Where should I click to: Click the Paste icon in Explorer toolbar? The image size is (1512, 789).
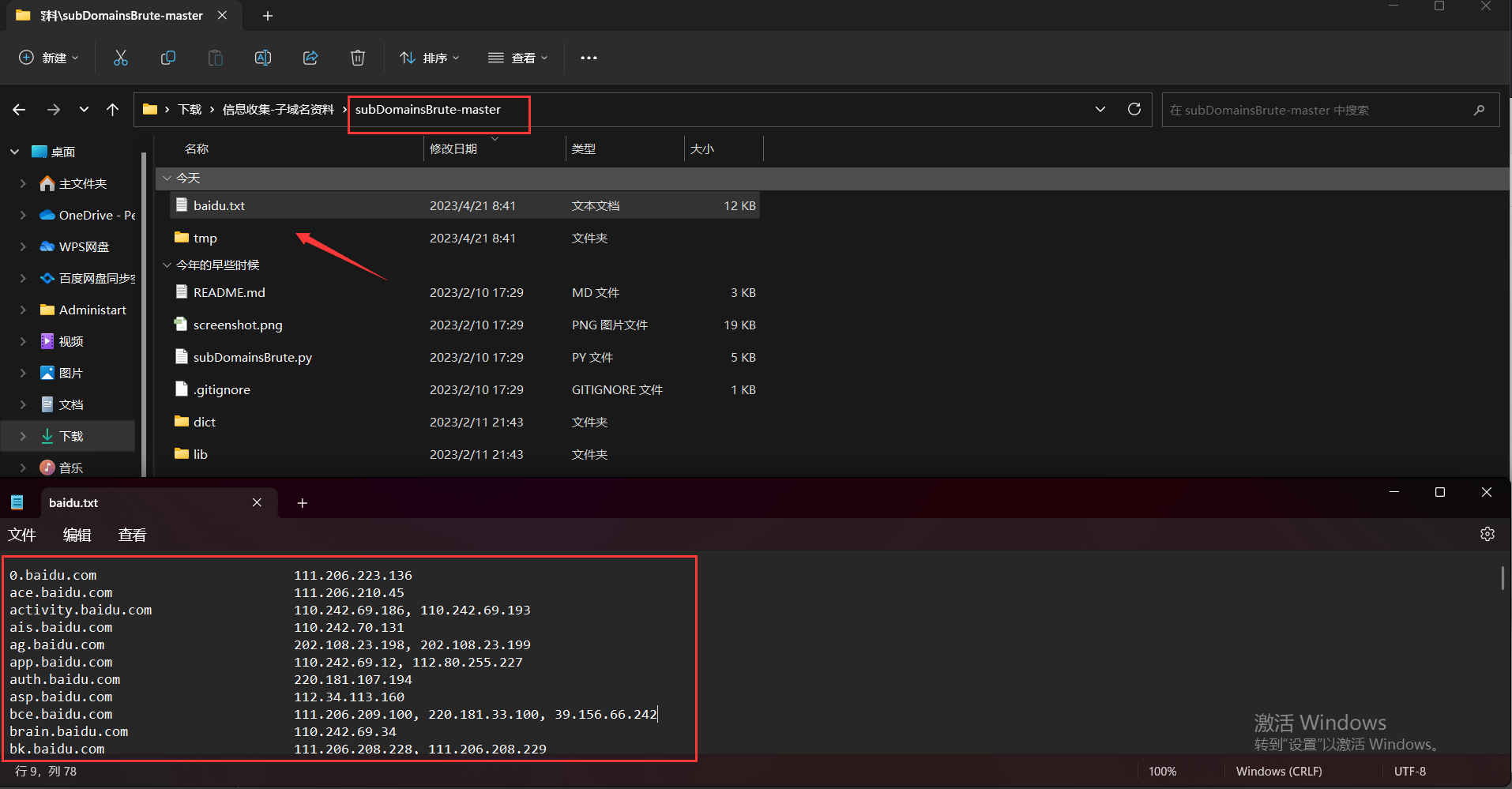[216, 58]
